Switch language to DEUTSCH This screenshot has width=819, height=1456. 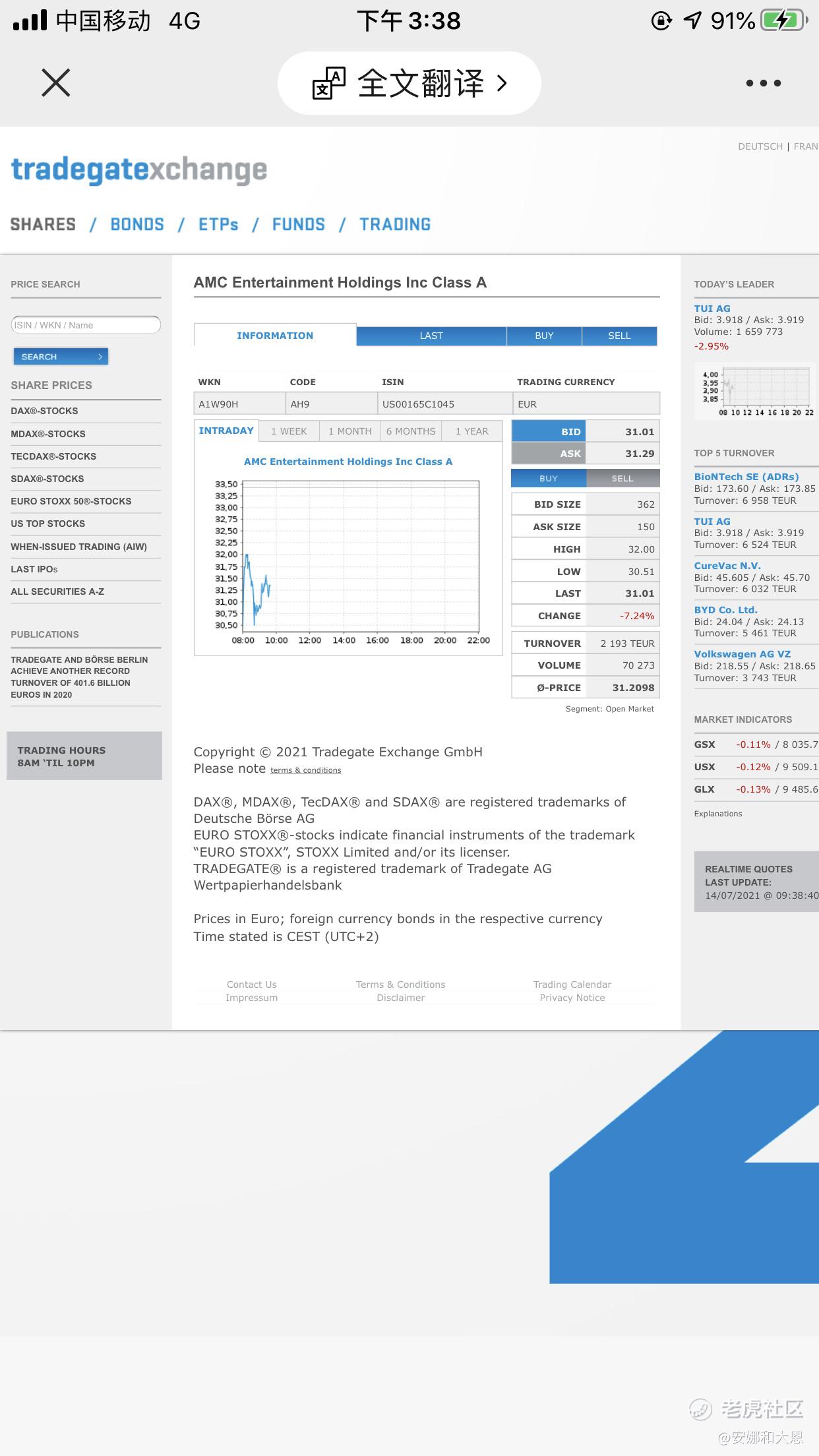(x=760, y=146)
